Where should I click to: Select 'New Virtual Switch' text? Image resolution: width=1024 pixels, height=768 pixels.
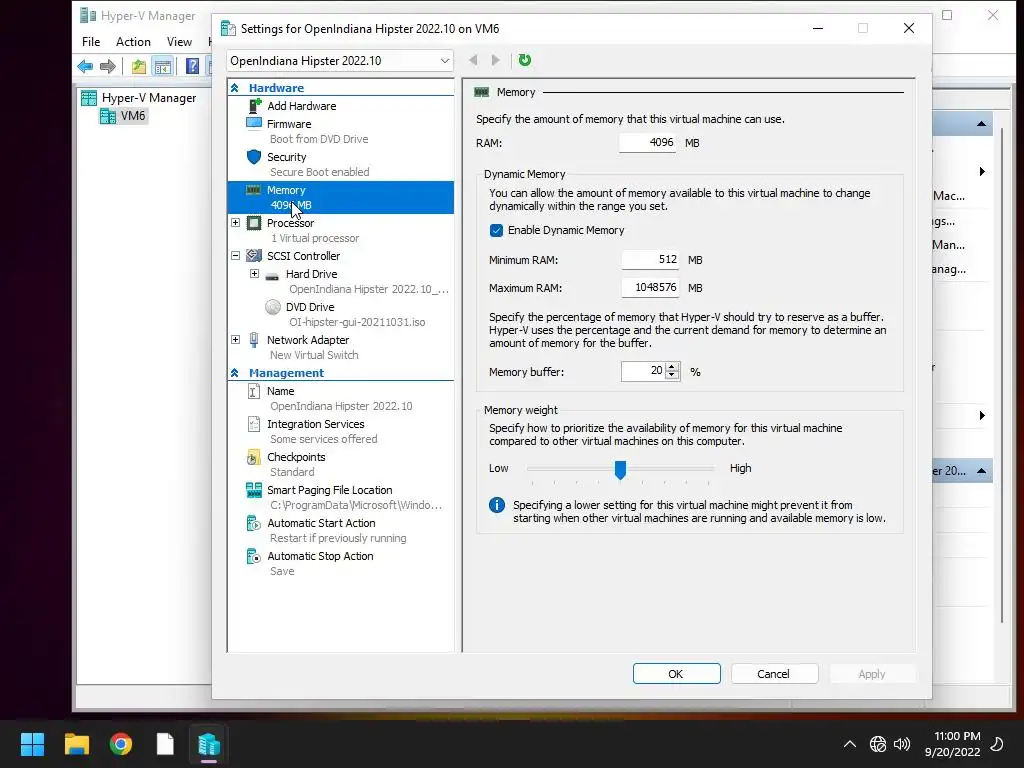point(314,355)
